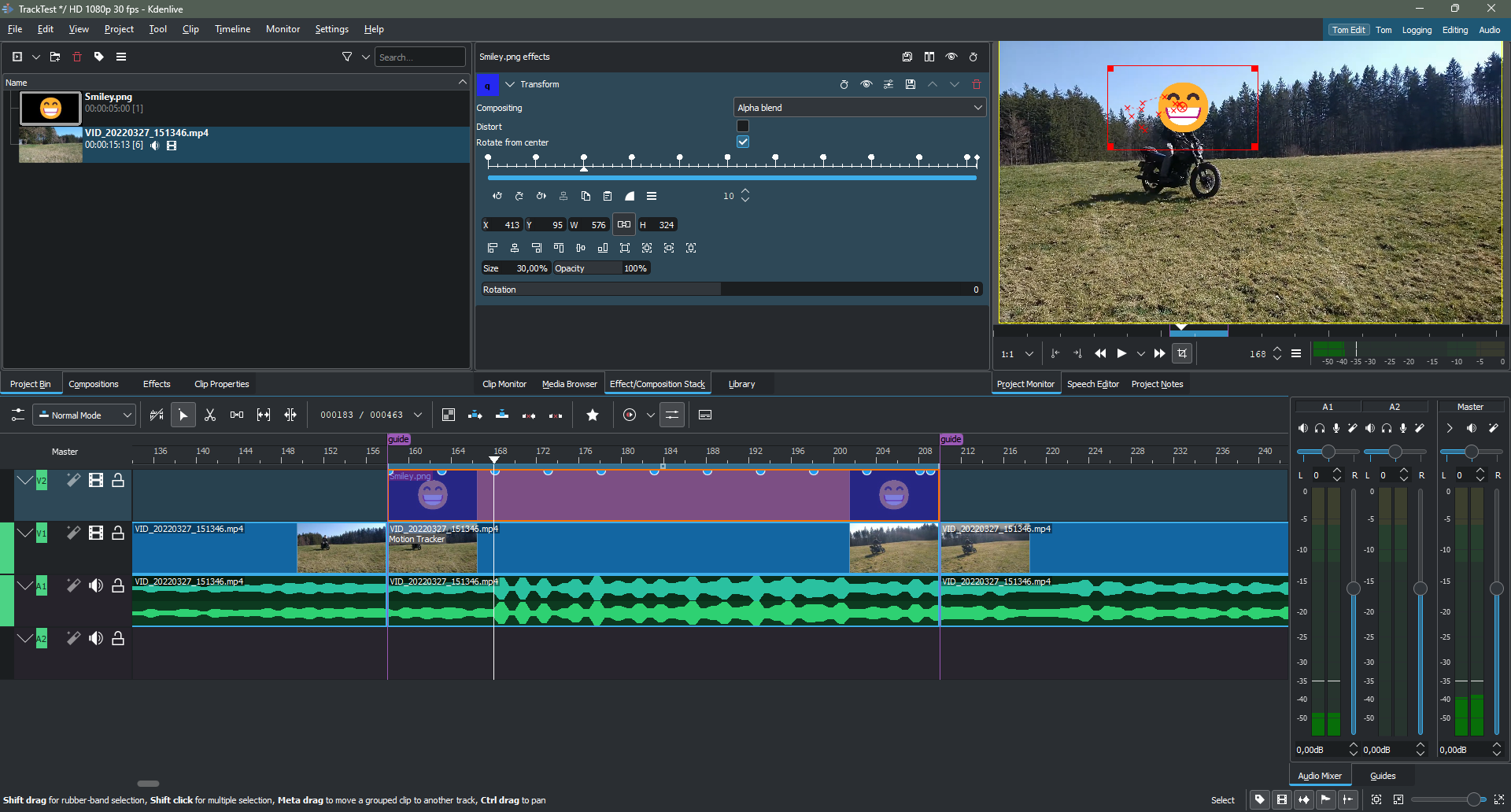1511x812 pixels.
Task: Open the Normal Mode edit dropdown
Action: coord(84,415)
